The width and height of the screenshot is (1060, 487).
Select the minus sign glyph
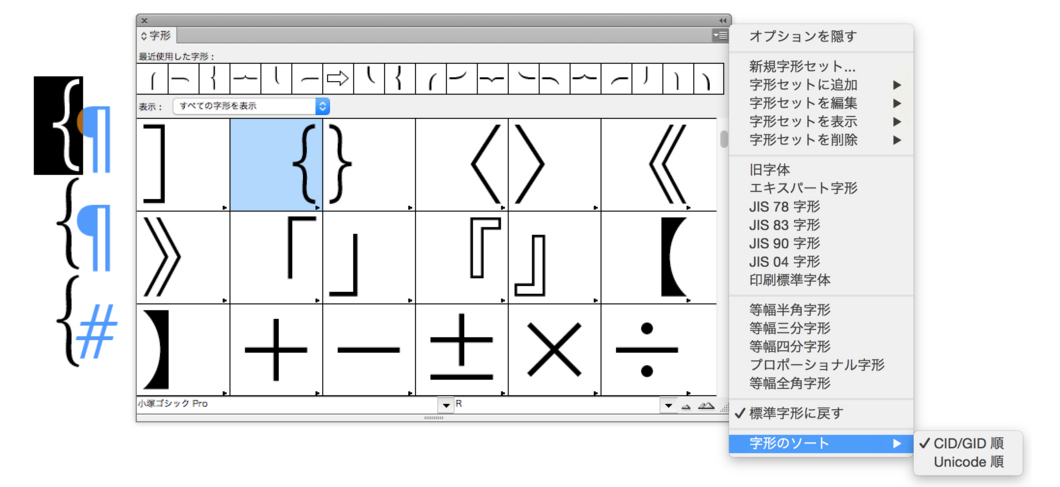[x=369, y=350]
